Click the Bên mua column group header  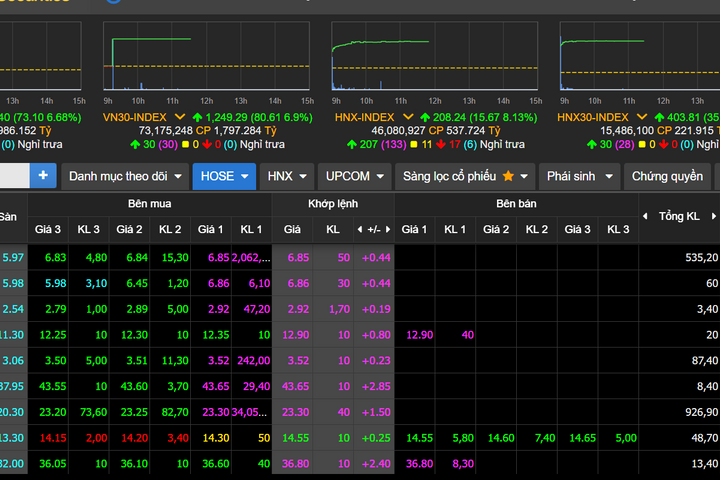pos(150,204)
